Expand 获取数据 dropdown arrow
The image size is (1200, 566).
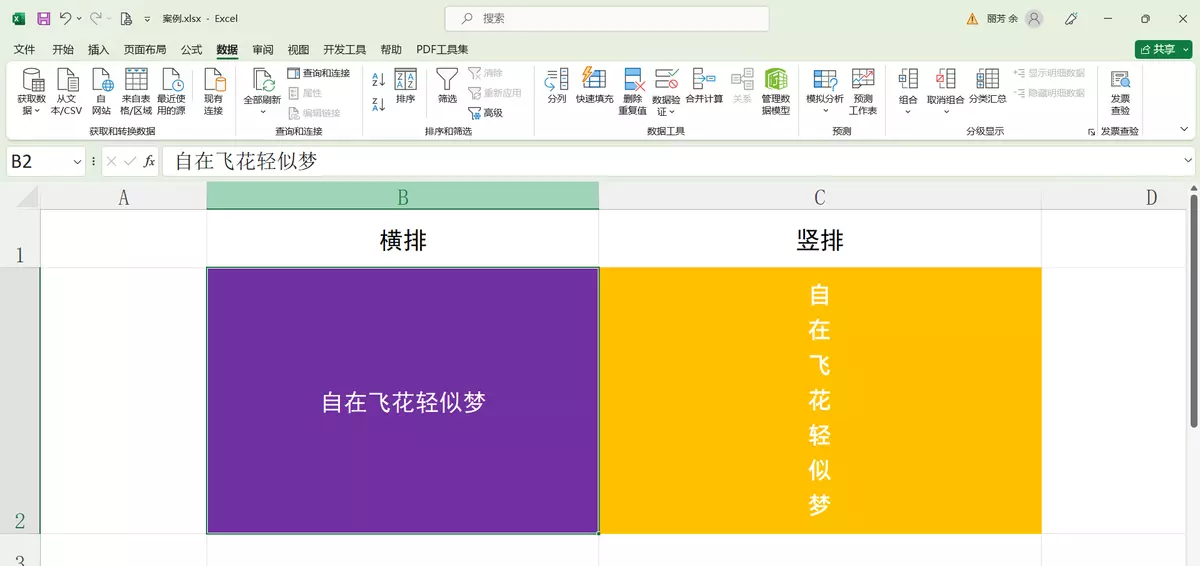(38, 111)
